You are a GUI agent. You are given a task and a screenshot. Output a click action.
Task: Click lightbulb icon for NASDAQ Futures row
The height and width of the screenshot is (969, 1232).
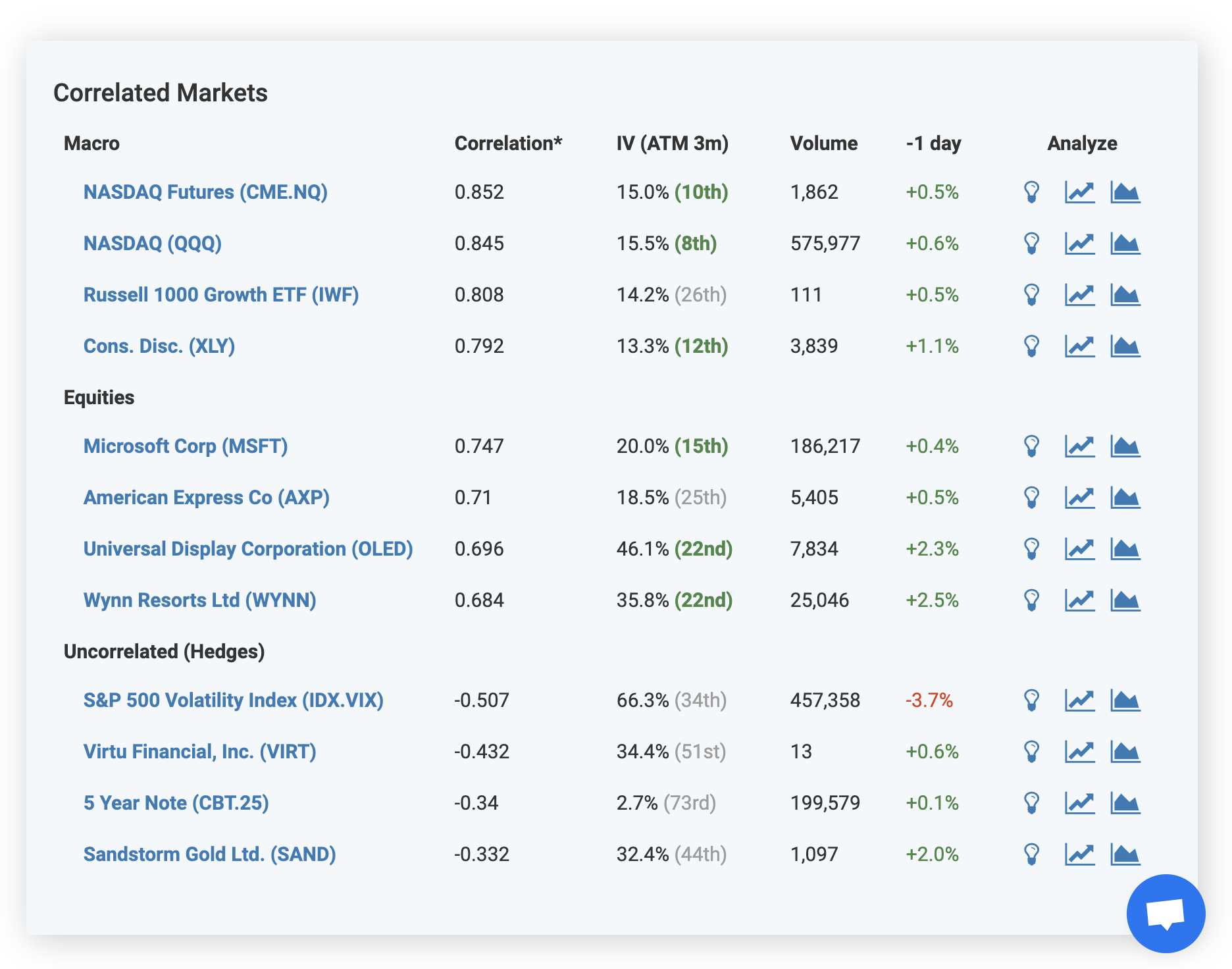[1032, 192]
